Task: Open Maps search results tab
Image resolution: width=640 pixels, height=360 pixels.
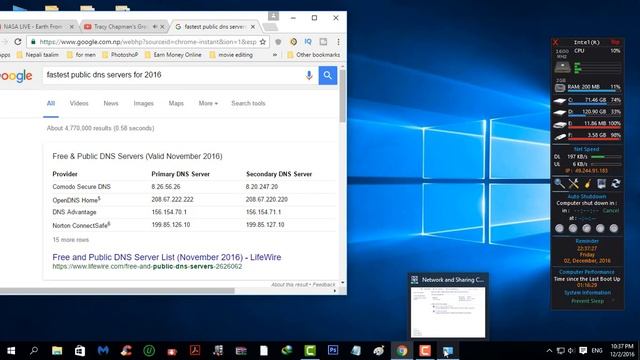Action: coord(176,103)
